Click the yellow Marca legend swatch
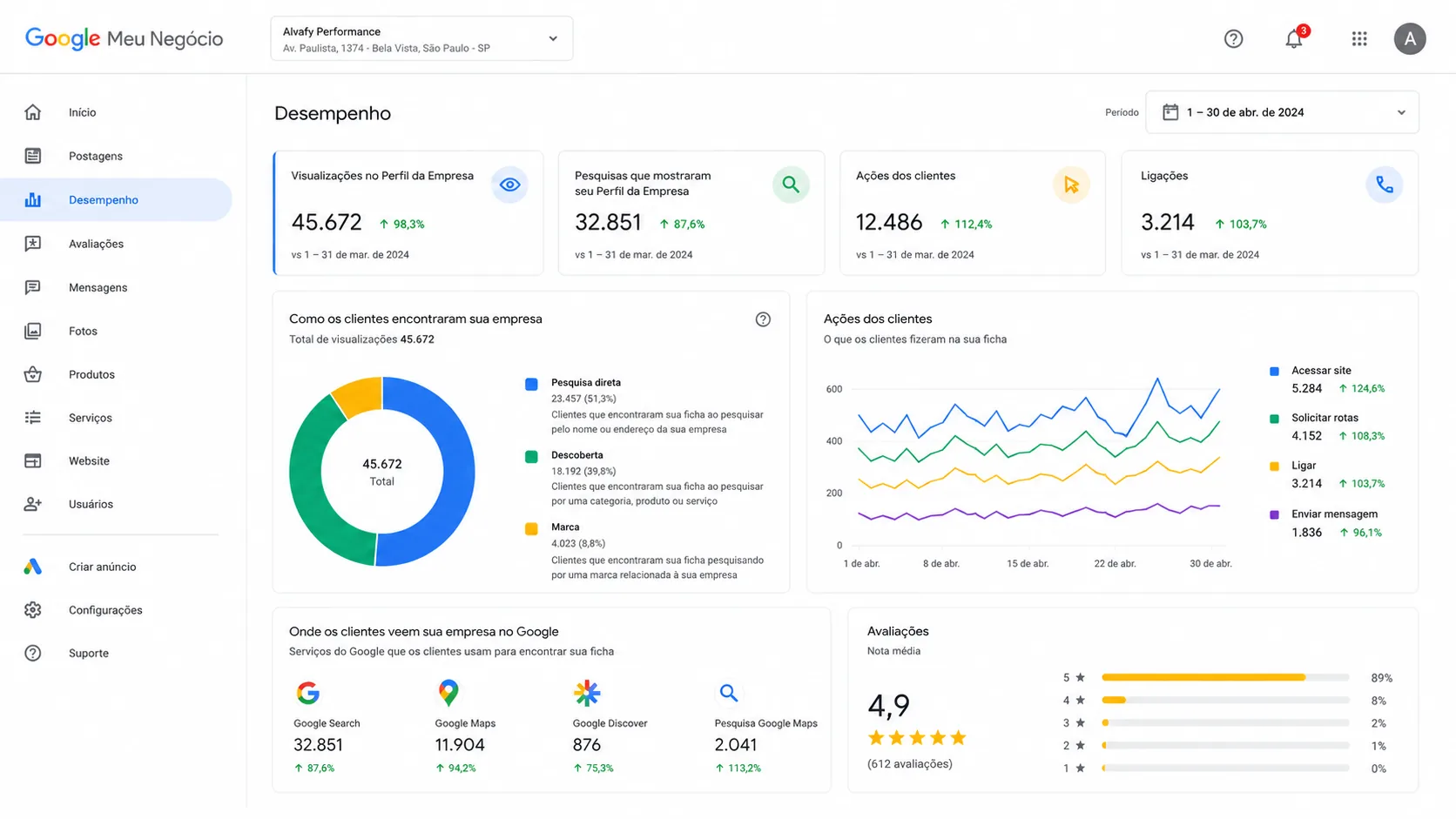The height and width of the screenshot is (819, 1456). click(x=531, y=529)
